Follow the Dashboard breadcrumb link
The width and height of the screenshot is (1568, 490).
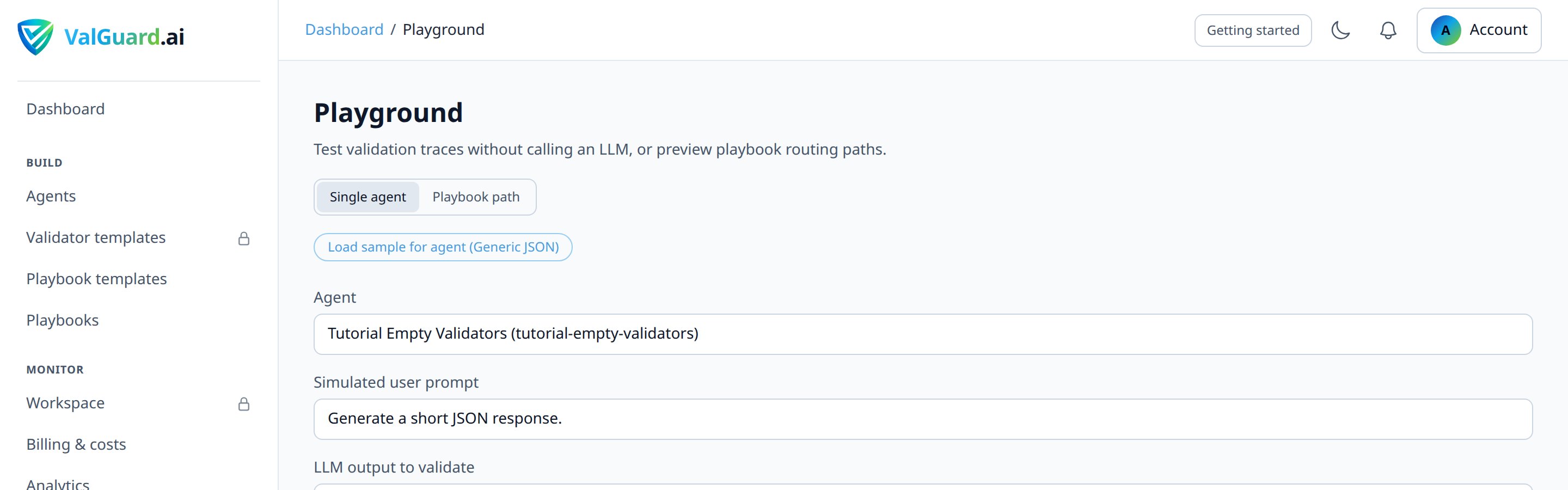tap(344, 30)
